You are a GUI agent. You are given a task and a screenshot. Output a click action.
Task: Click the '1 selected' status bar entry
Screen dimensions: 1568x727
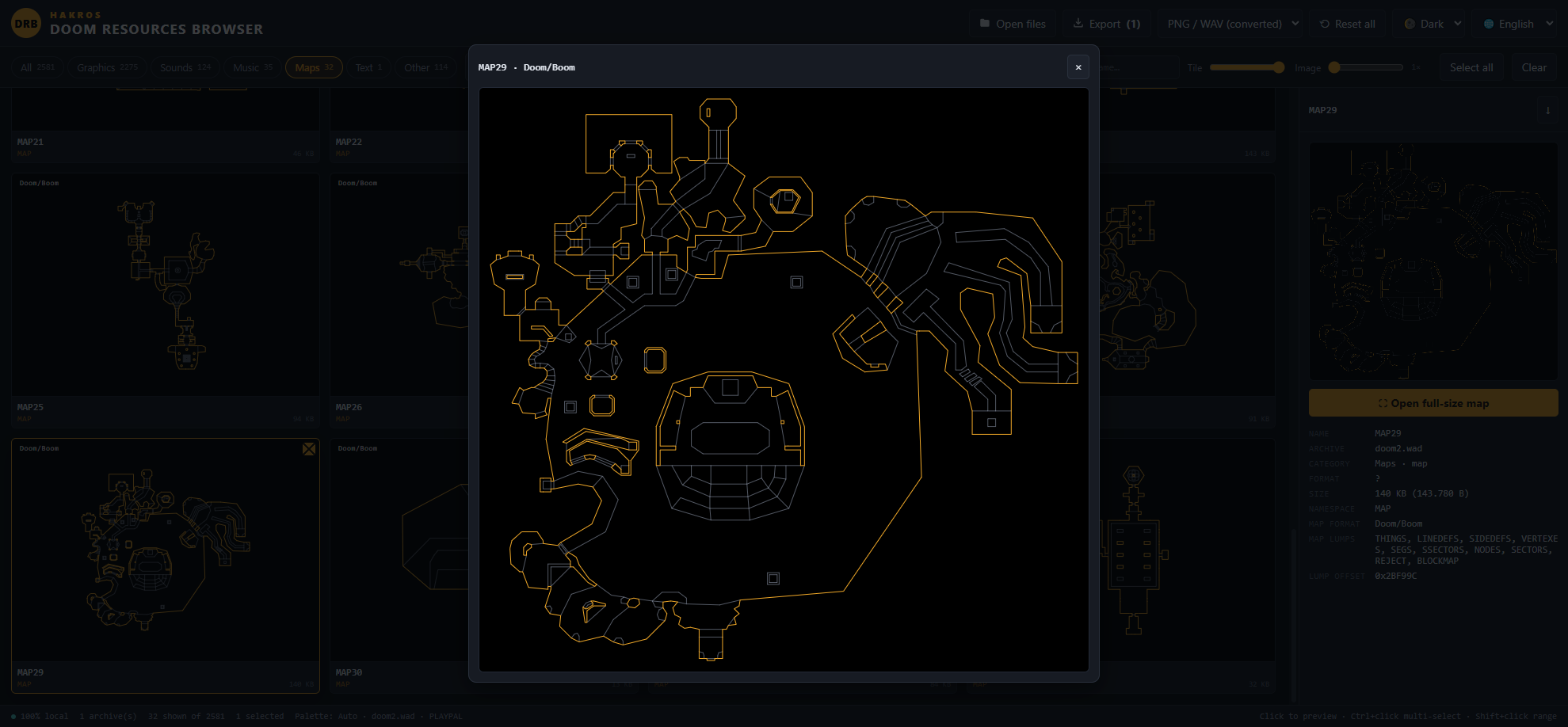(260, 716)
